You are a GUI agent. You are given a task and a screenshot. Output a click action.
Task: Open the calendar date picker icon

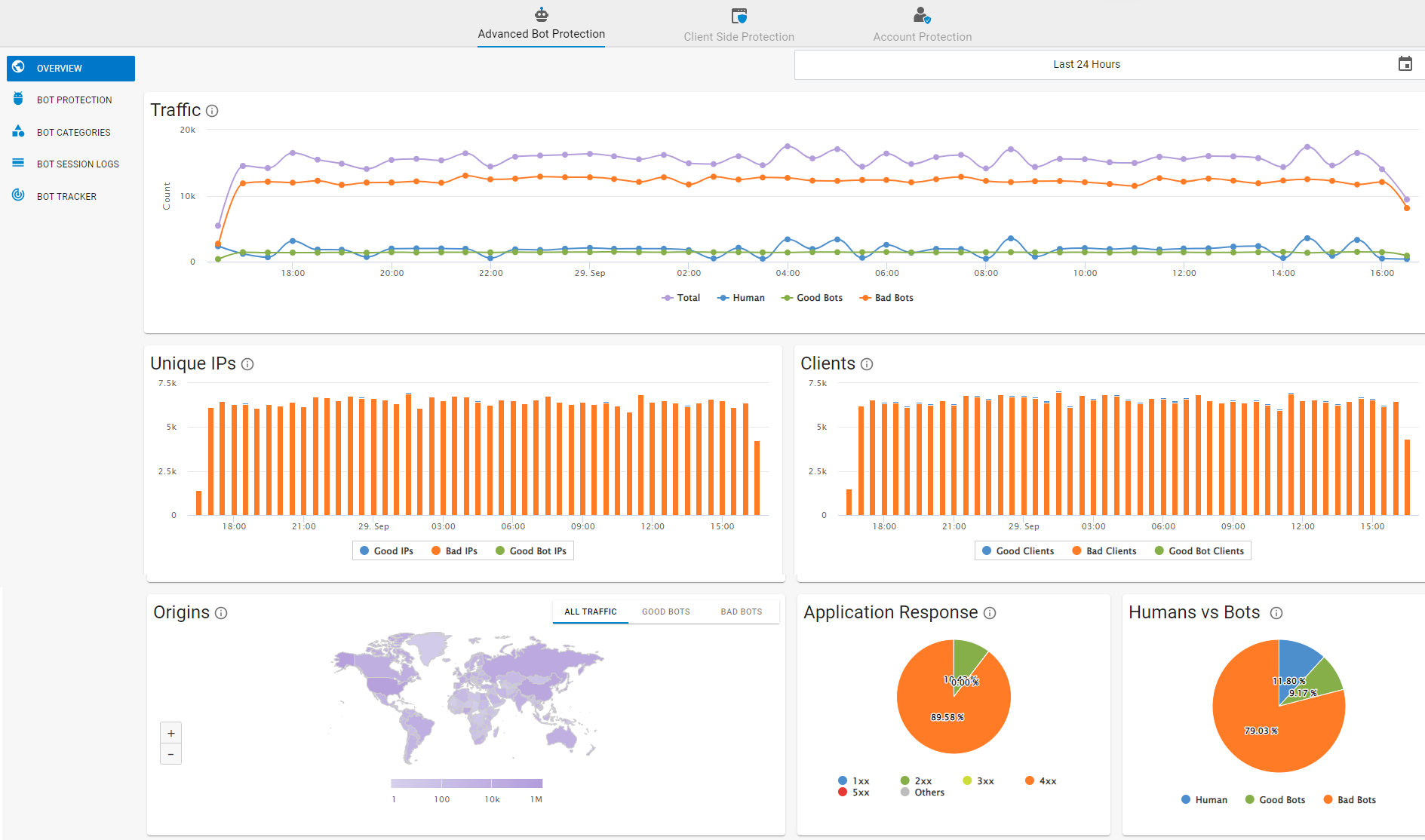click(x=1405, y=64)
